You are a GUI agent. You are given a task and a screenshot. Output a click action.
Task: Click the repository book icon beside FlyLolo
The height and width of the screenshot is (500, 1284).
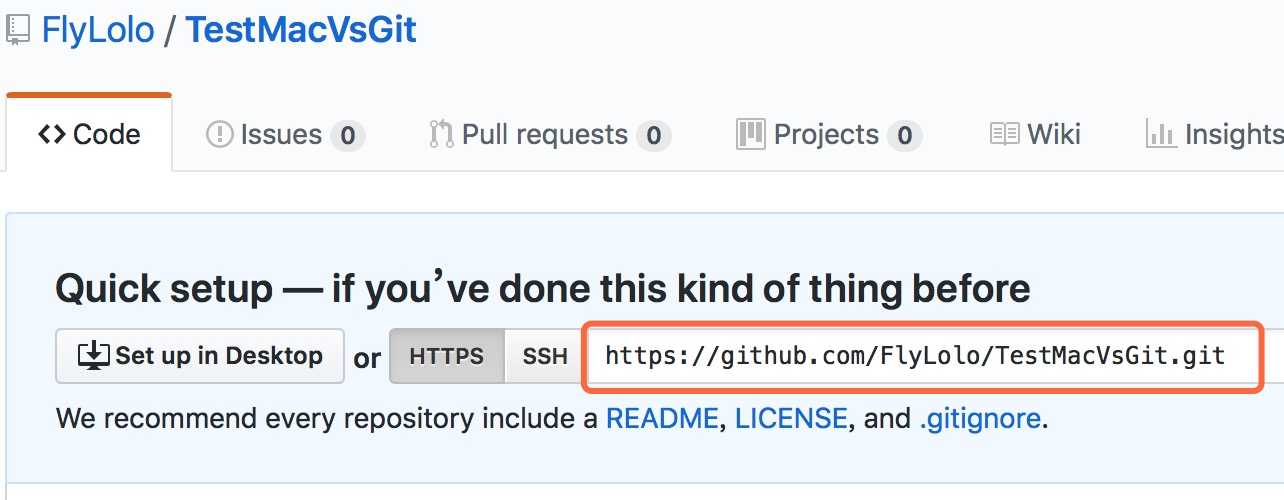[16, 30]
